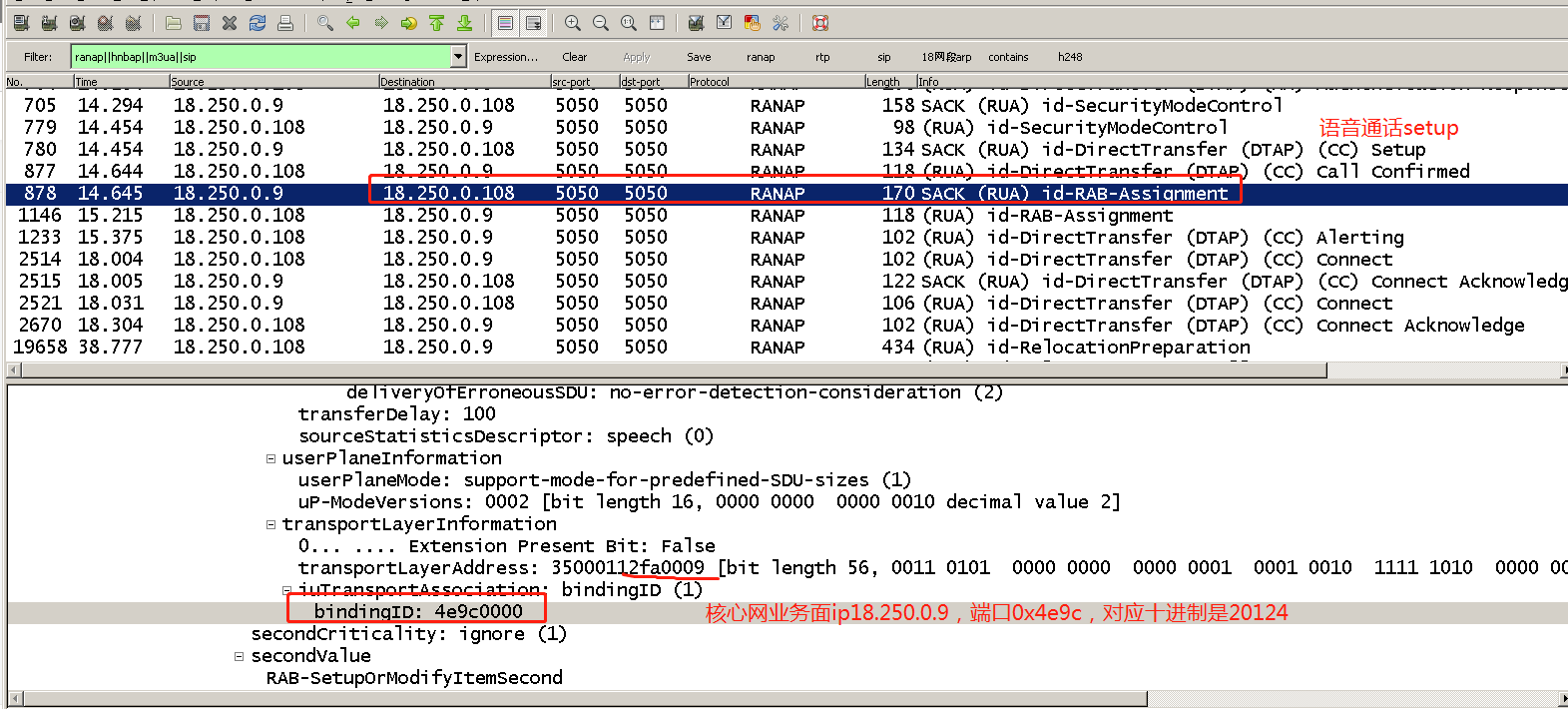Reload the capture file
This screenshot has width=1568, height=709.
click(x=258, y=23)
